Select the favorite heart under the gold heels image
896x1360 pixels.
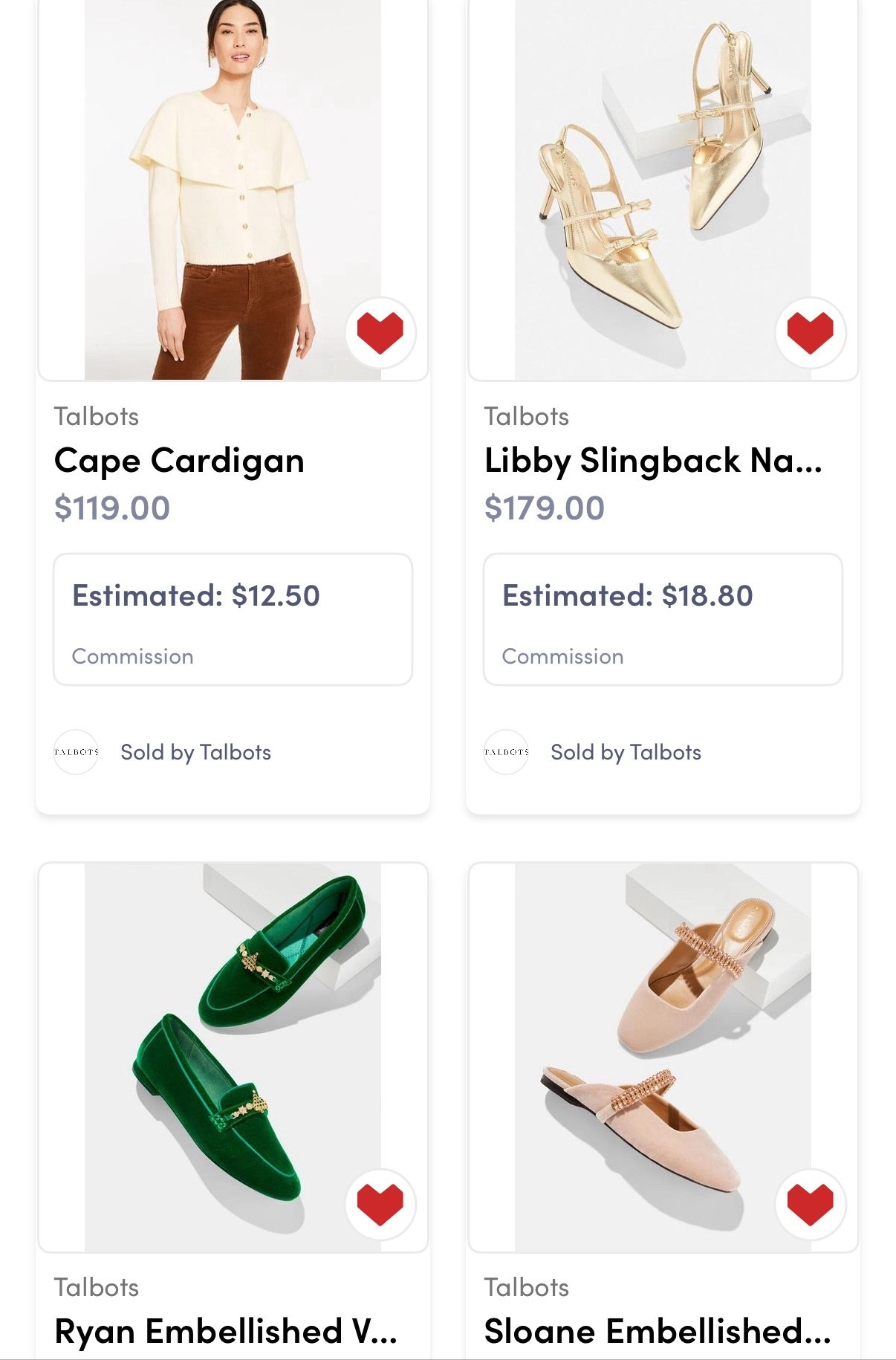(x=810, y=333)
